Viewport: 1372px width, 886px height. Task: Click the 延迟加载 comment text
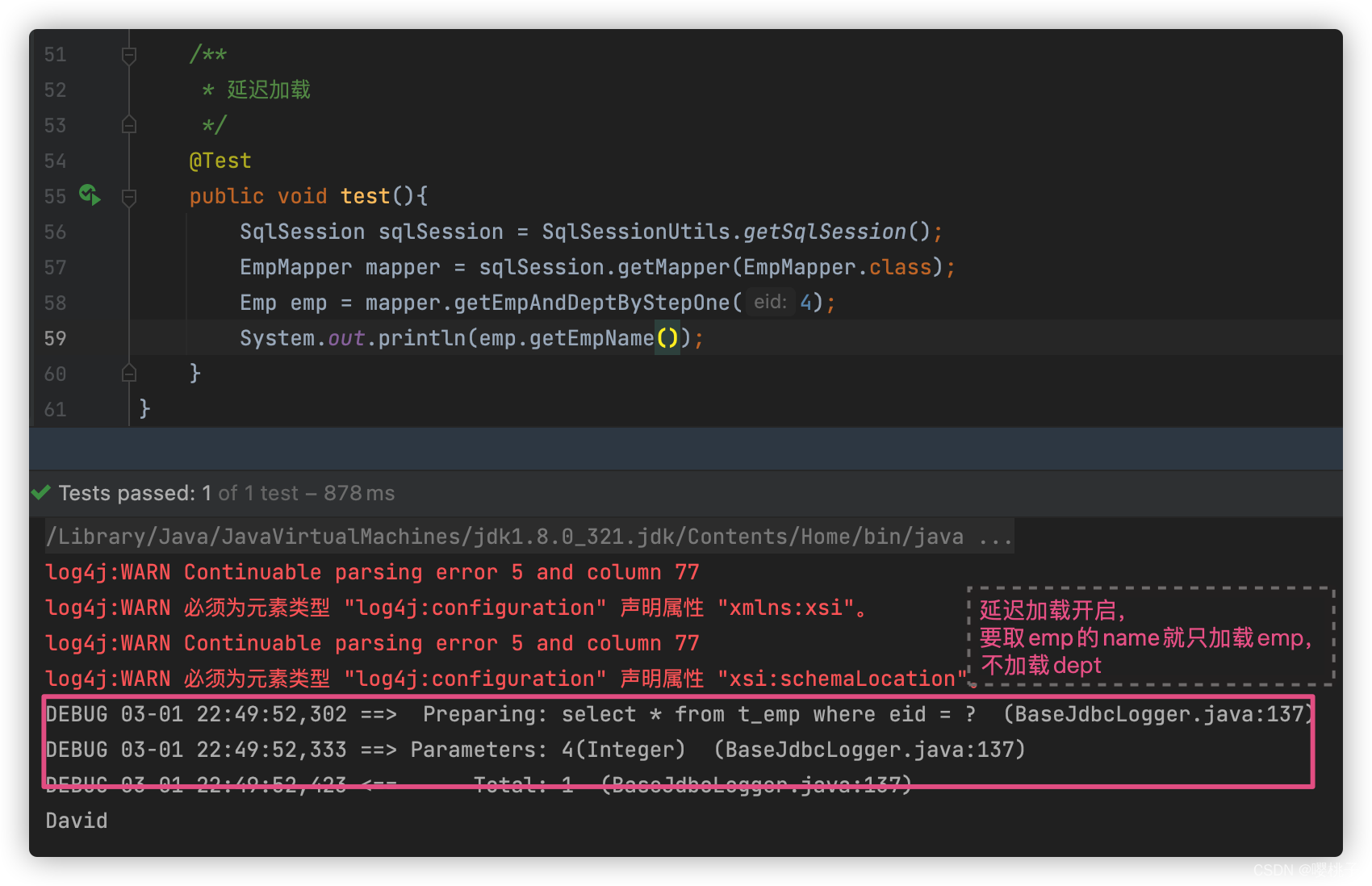point(269,90)
